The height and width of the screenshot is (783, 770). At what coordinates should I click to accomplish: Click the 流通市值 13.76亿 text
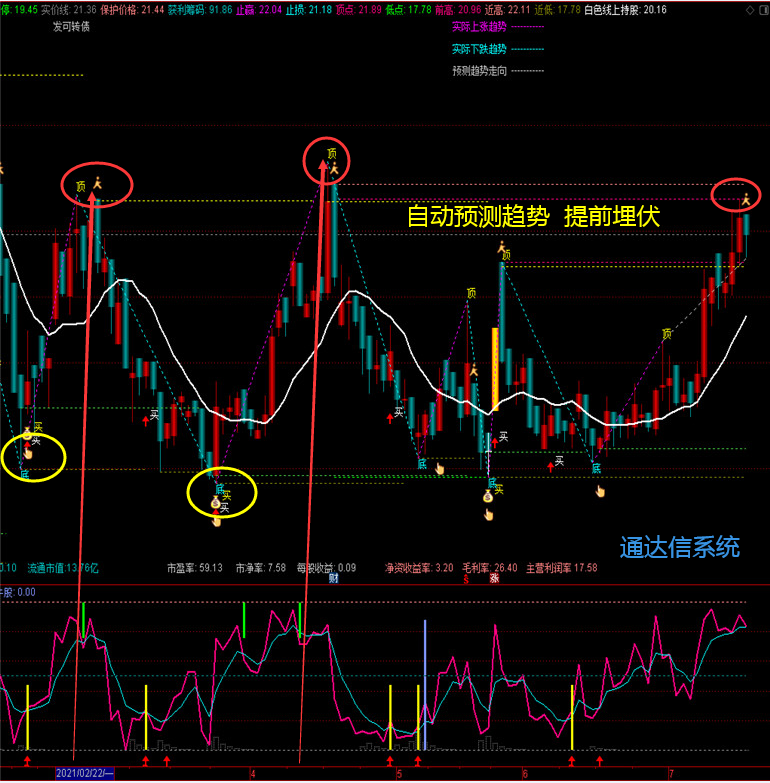[63, 568]
